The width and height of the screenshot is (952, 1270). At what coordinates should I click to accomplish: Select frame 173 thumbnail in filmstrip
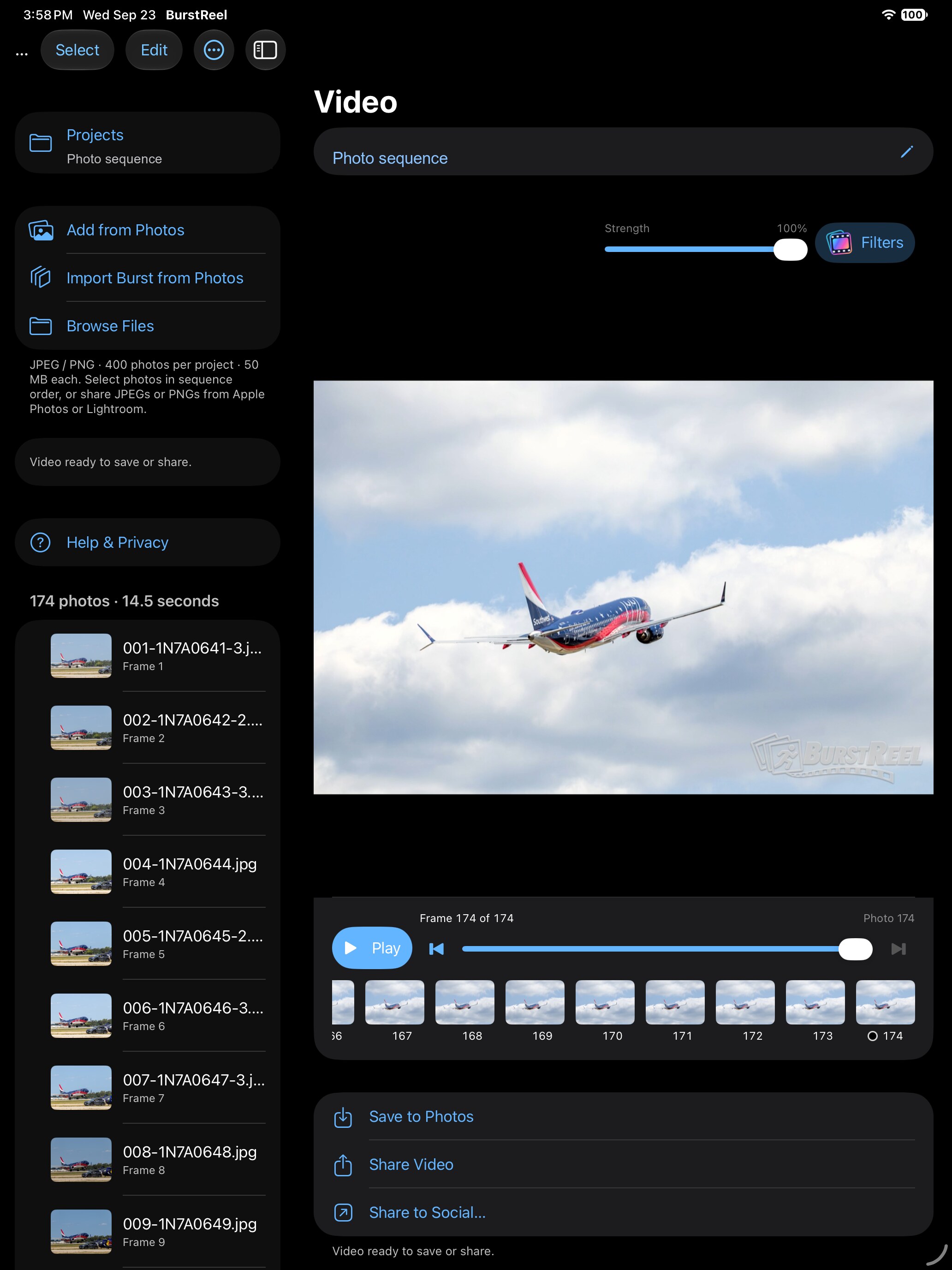click(x=815, y=1002)
